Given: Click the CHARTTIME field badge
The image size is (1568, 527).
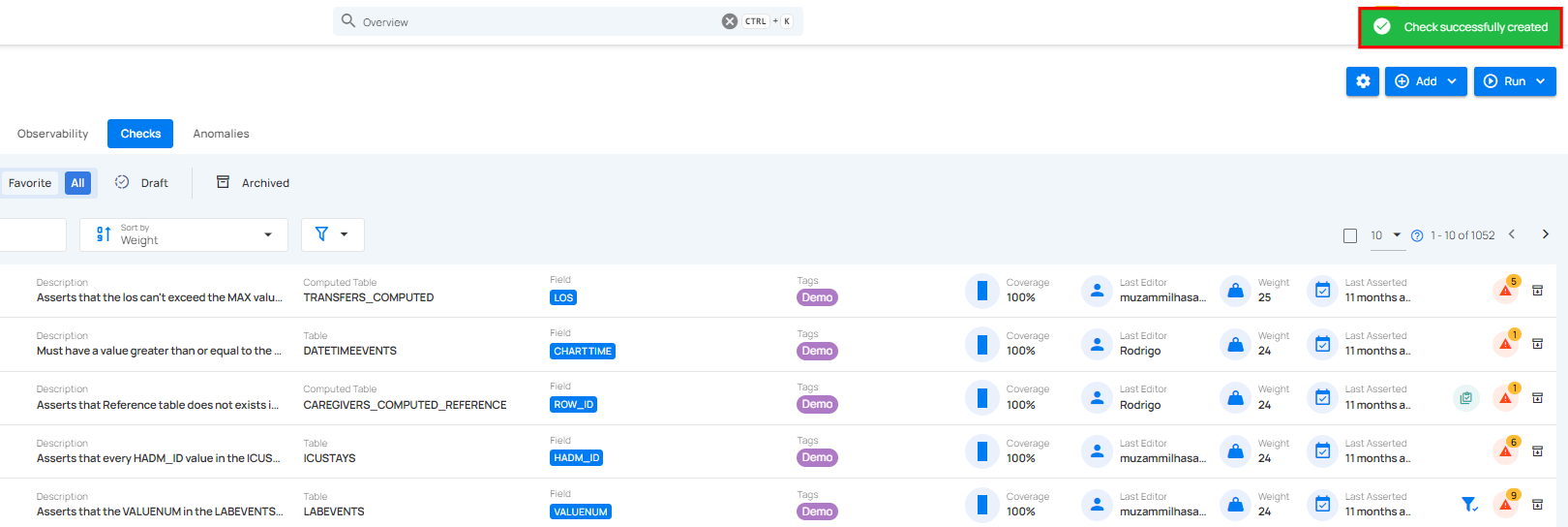Looking at the screenshot, I should click(583, 351).
